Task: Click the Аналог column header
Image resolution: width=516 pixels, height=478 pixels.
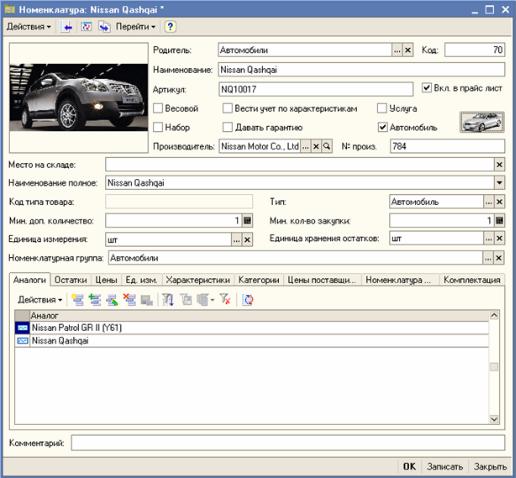Action: click(259, 315)
